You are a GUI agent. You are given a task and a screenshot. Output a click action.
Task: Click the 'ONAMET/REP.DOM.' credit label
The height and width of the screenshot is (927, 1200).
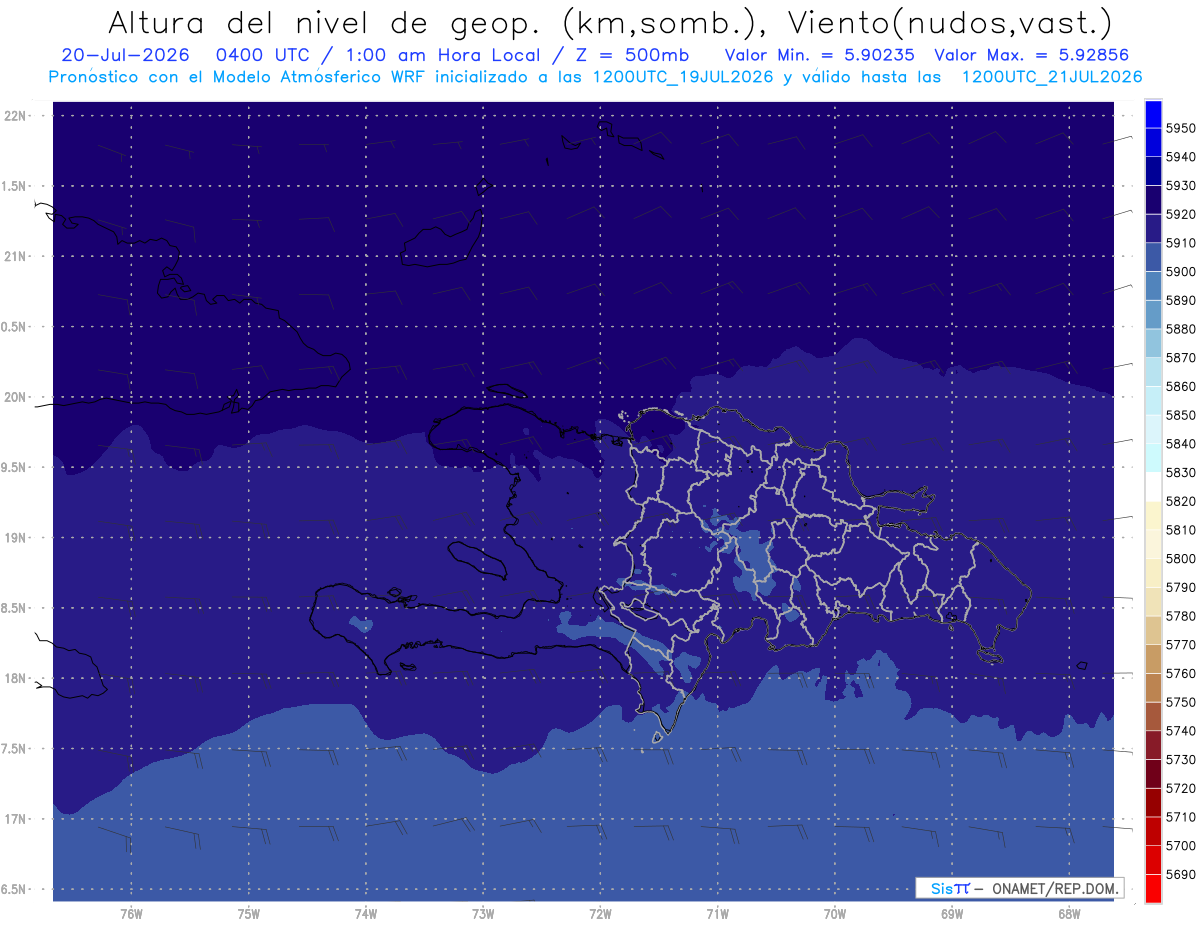coord(1055,888)
